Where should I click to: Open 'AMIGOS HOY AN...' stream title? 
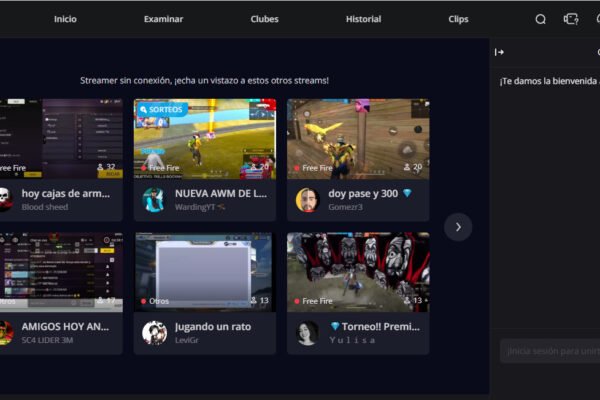click(x=65, y=327)
